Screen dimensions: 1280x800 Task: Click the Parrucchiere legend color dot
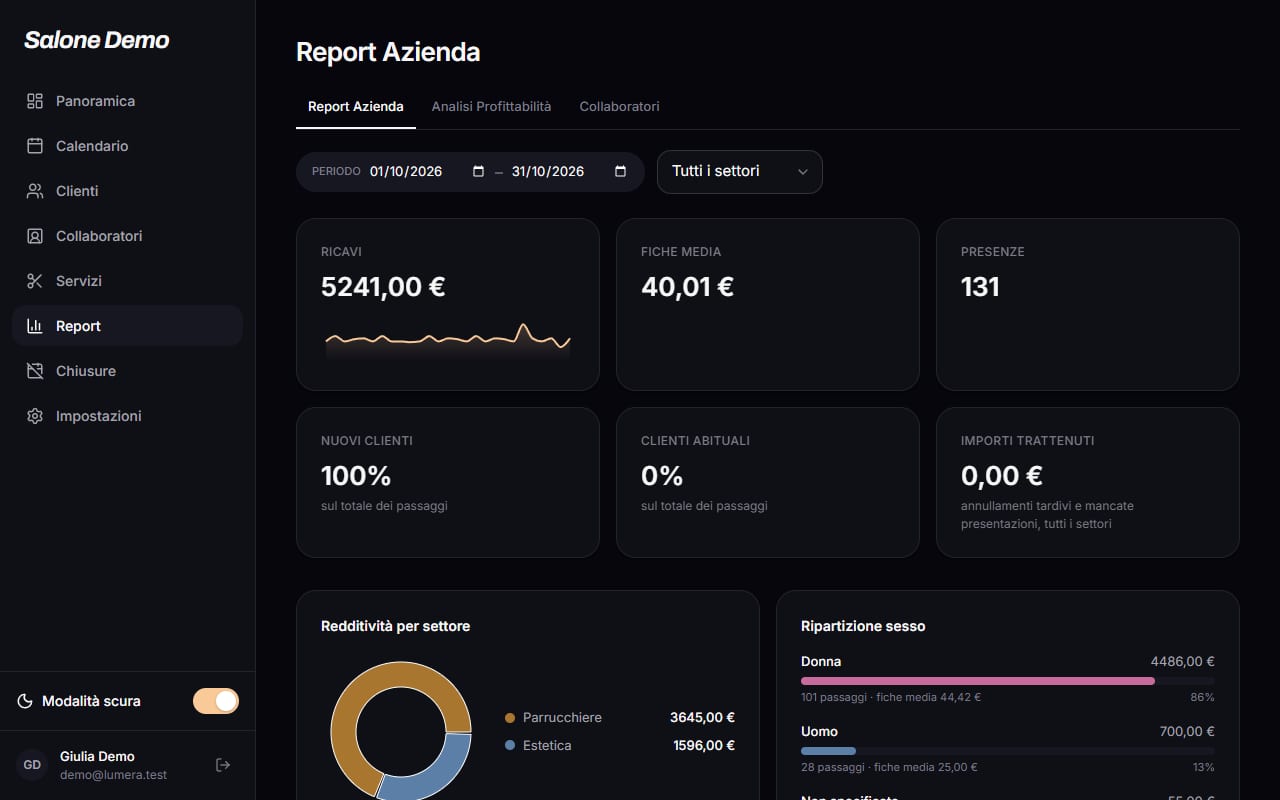510,718
